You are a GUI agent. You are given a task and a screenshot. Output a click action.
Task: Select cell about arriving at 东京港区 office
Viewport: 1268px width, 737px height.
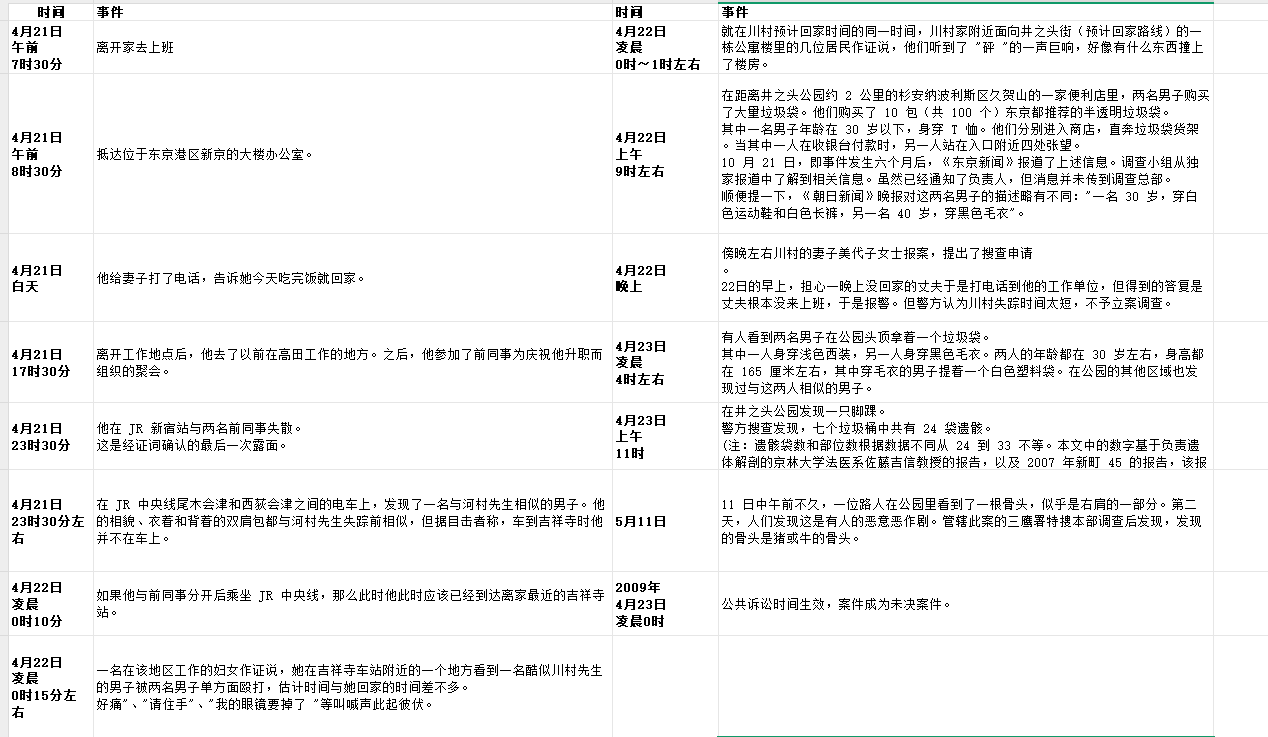pos(353,154)
